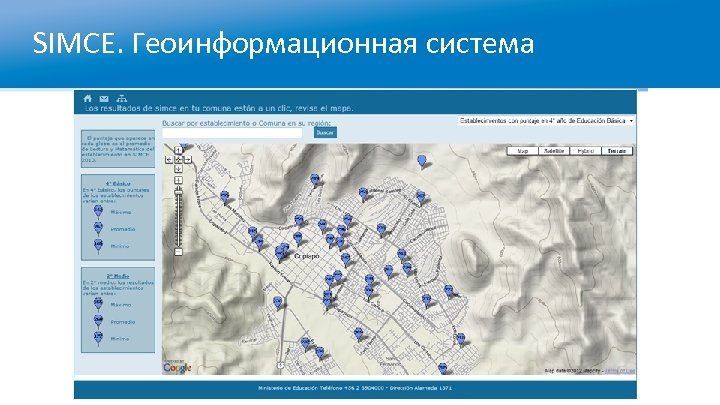720x405 pixels.
Task: Click the info box about puntaje promedio
Action: click(x=118, y=149)
